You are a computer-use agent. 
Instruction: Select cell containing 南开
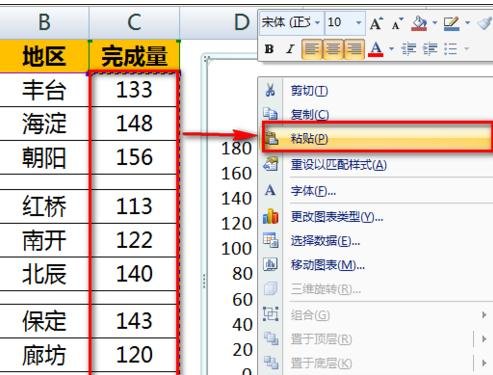tap(44, 240)
